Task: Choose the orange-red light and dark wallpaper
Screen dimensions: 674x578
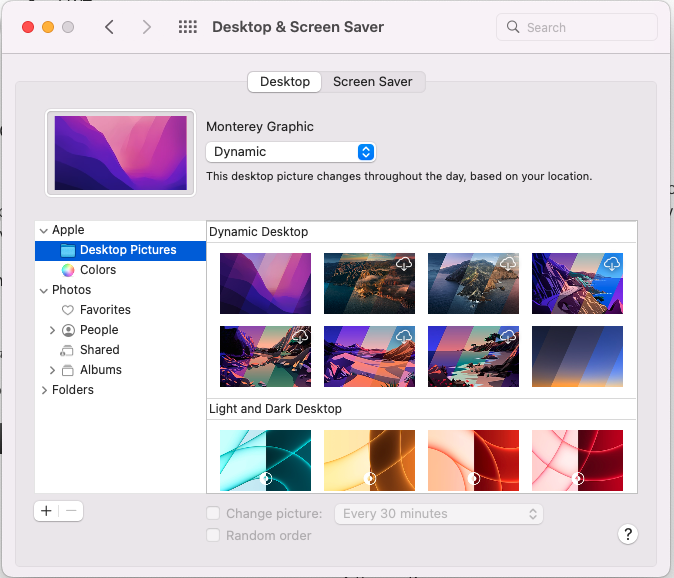Action: click(473, 460)
